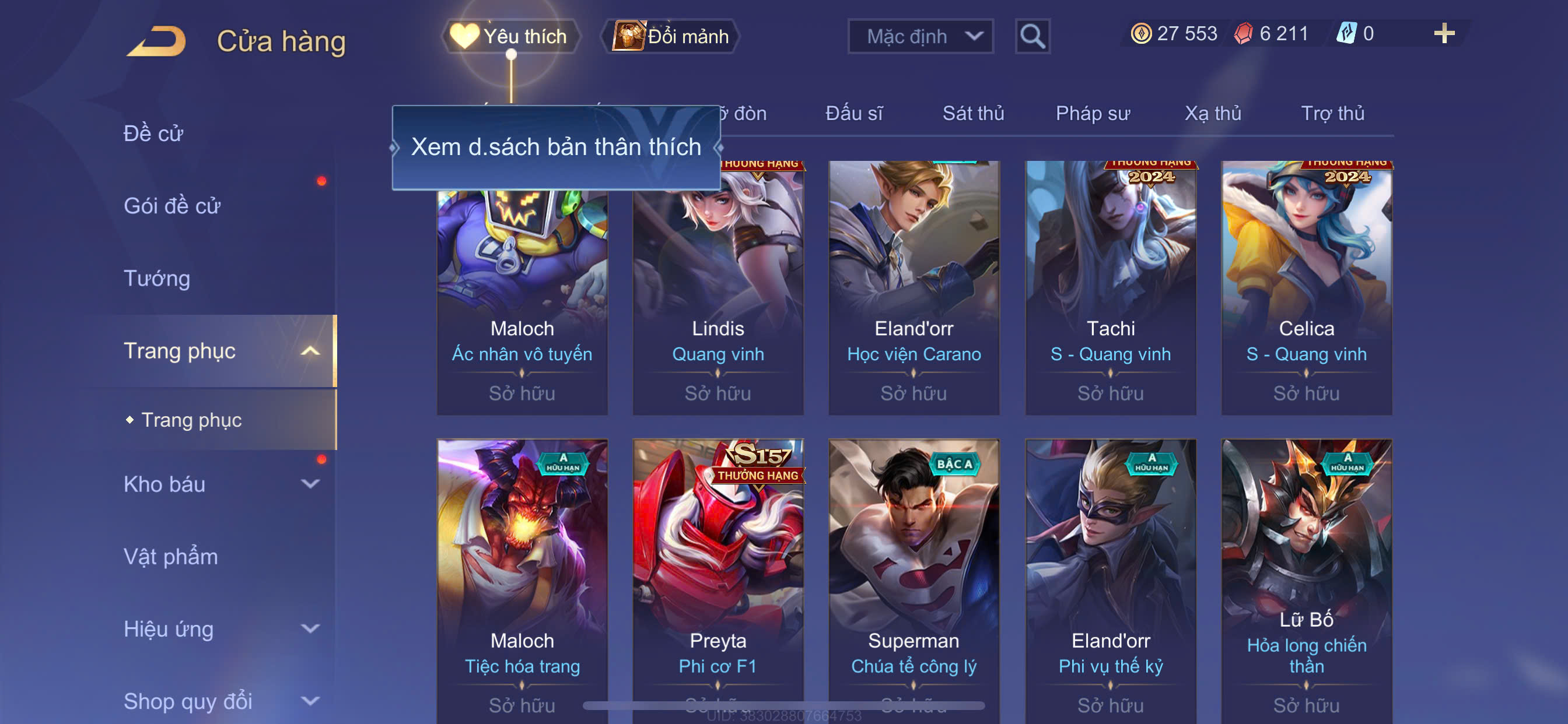This screenshot has width=1568, height=724.
Task: Click the gold coin currency icon
Action: point(1140,33)
